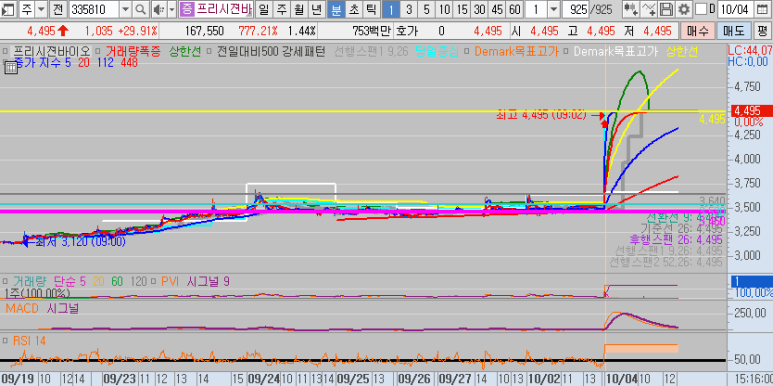The height and width of the screenshot is (386, 773).
Task: Click the stock search magnifier icon
Action: click(141, 9)
